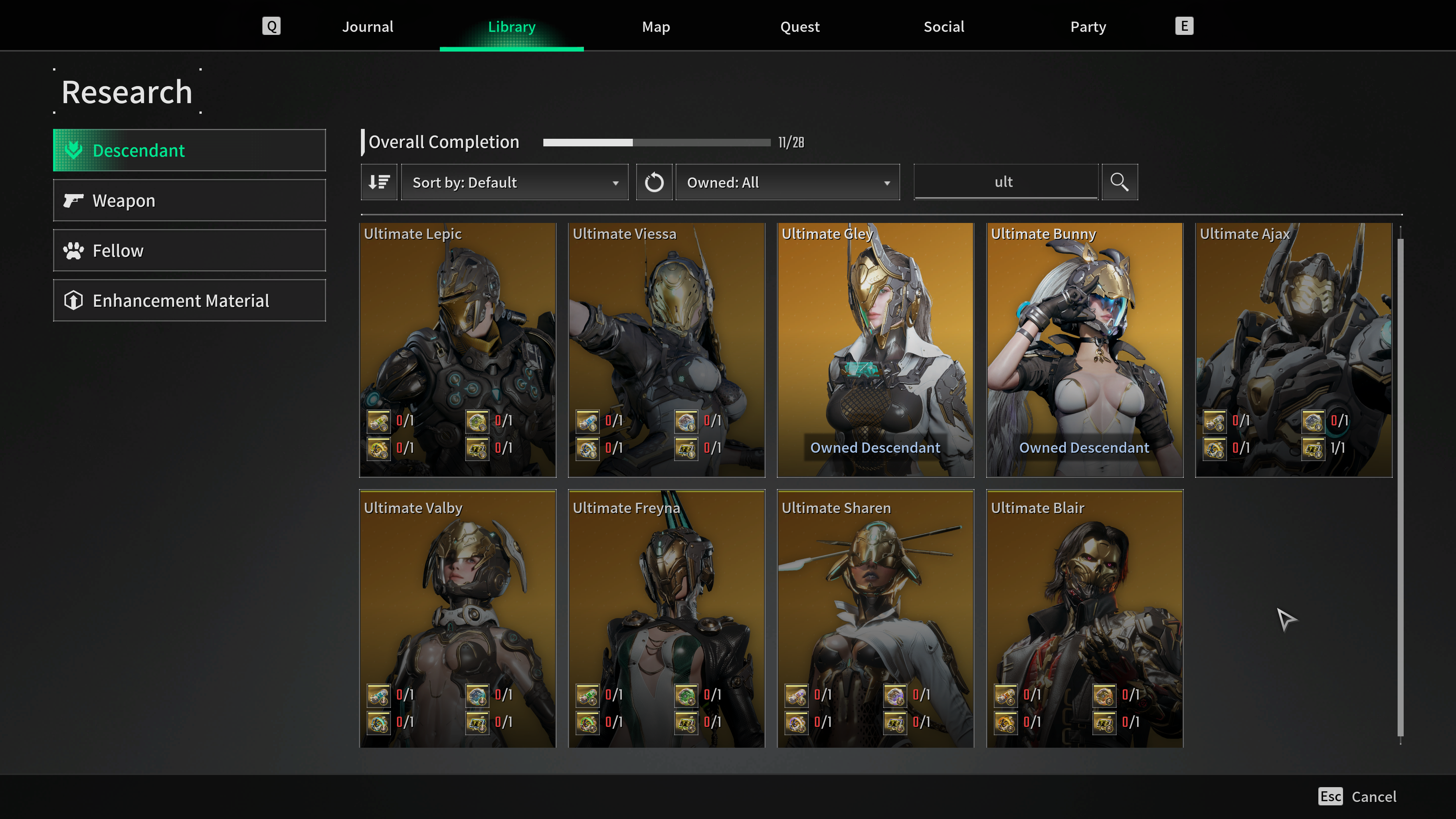Open the Sort by: Default dropdown
Viewport: 1456px width, 819px height.
515,182
